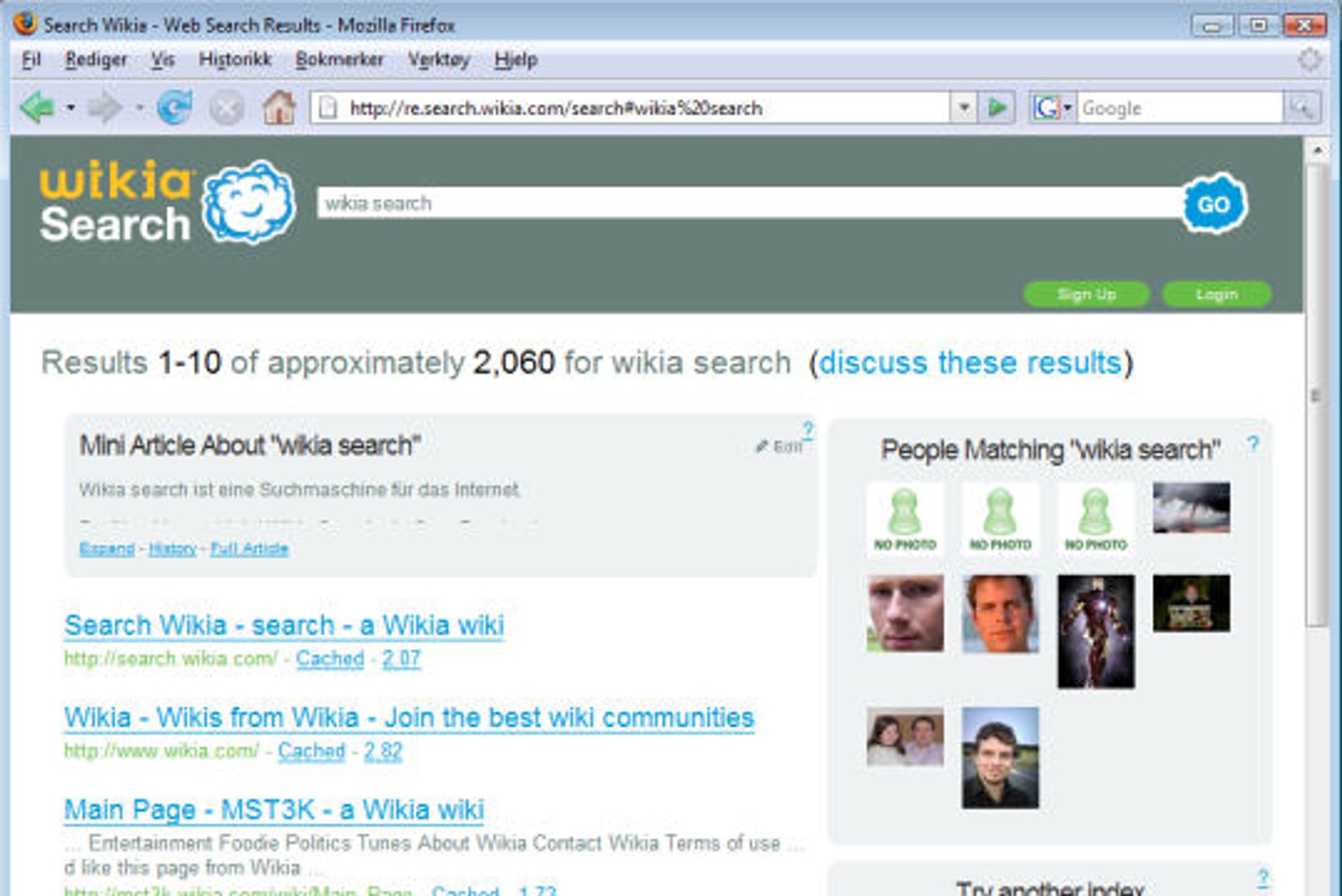Open the Bokmerker menu
Screen dimensions: 1342x896
(x=340, y=60)
